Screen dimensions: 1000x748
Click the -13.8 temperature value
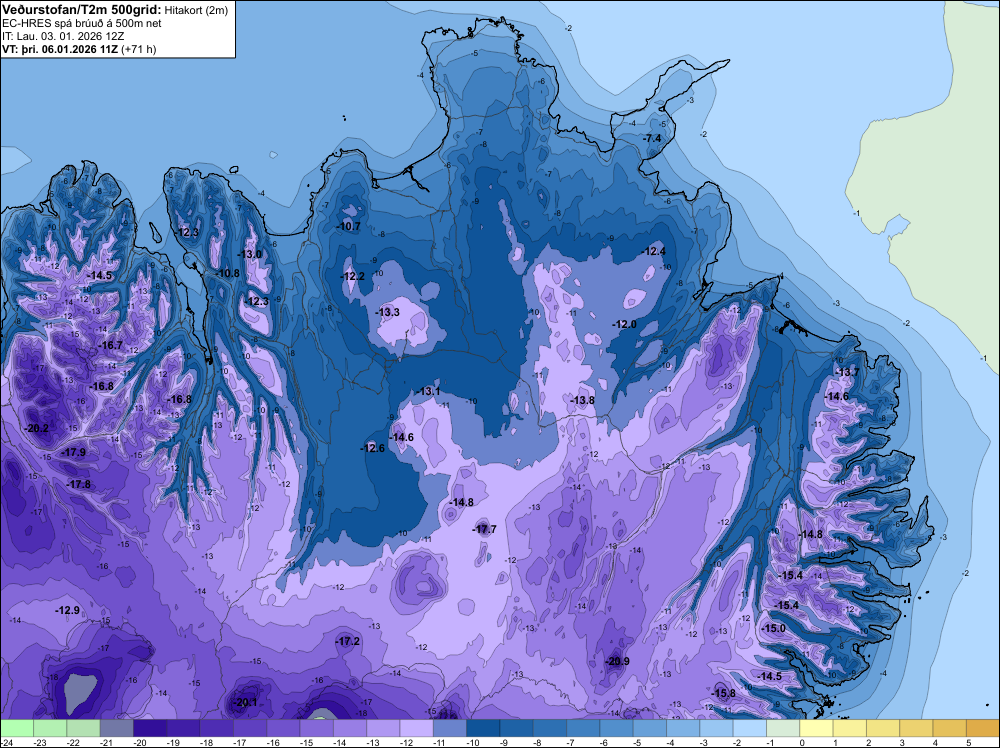(x=582, y=400)
